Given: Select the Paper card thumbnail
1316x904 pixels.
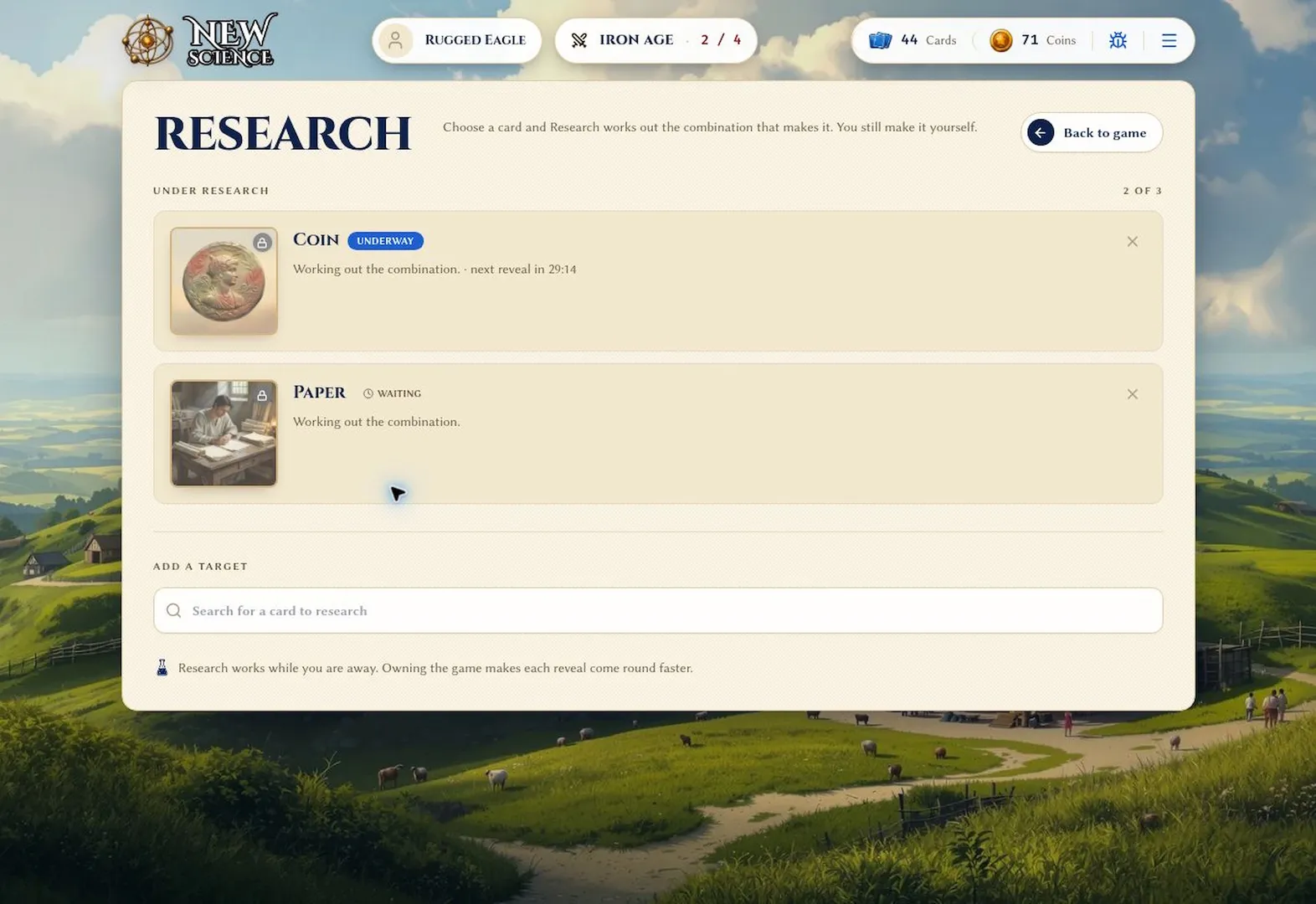Looking at the screenshot, I should coord(224,434).
